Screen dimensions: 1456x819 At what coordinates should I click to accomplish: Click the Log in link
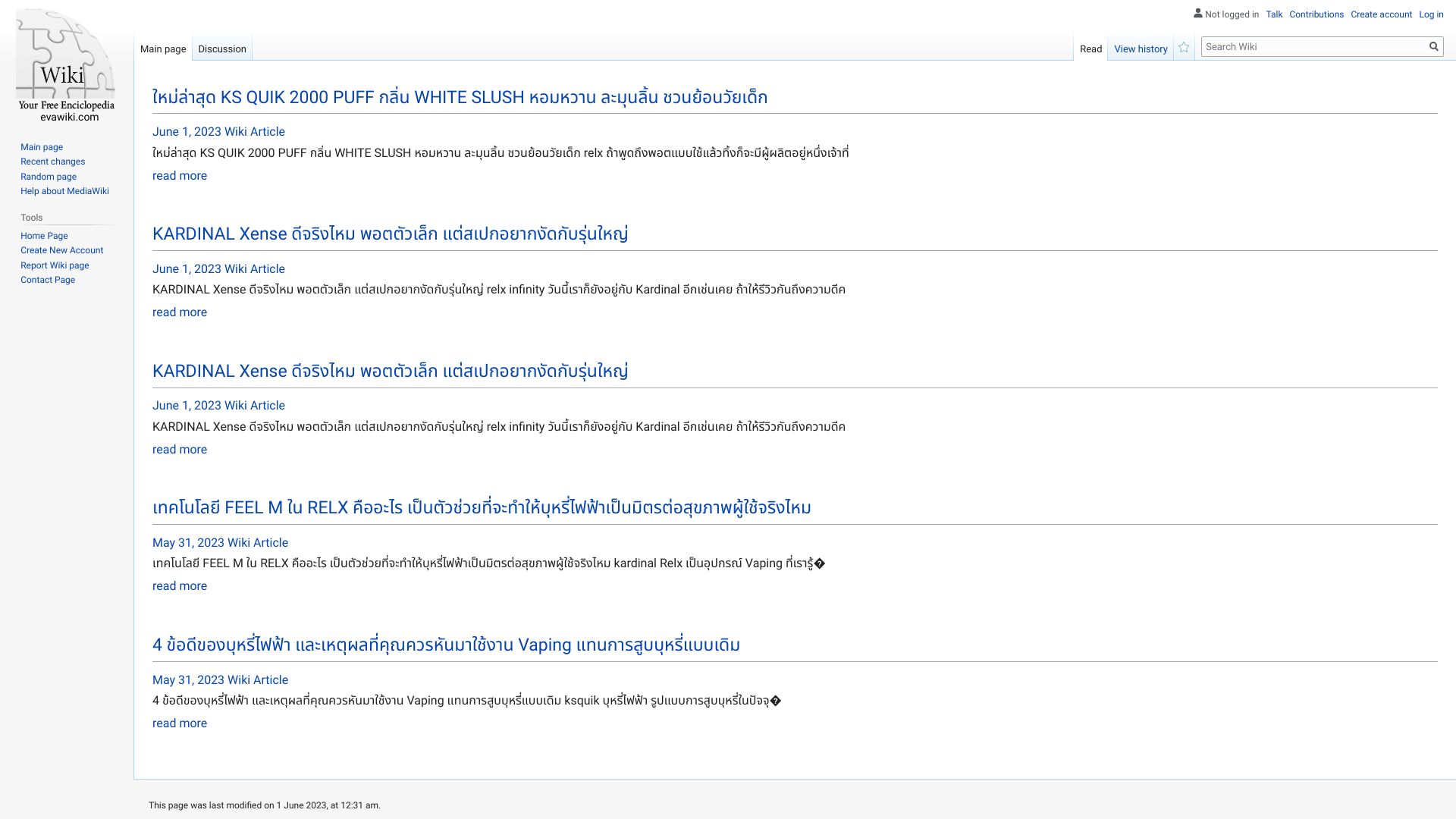pos(1431,14)
